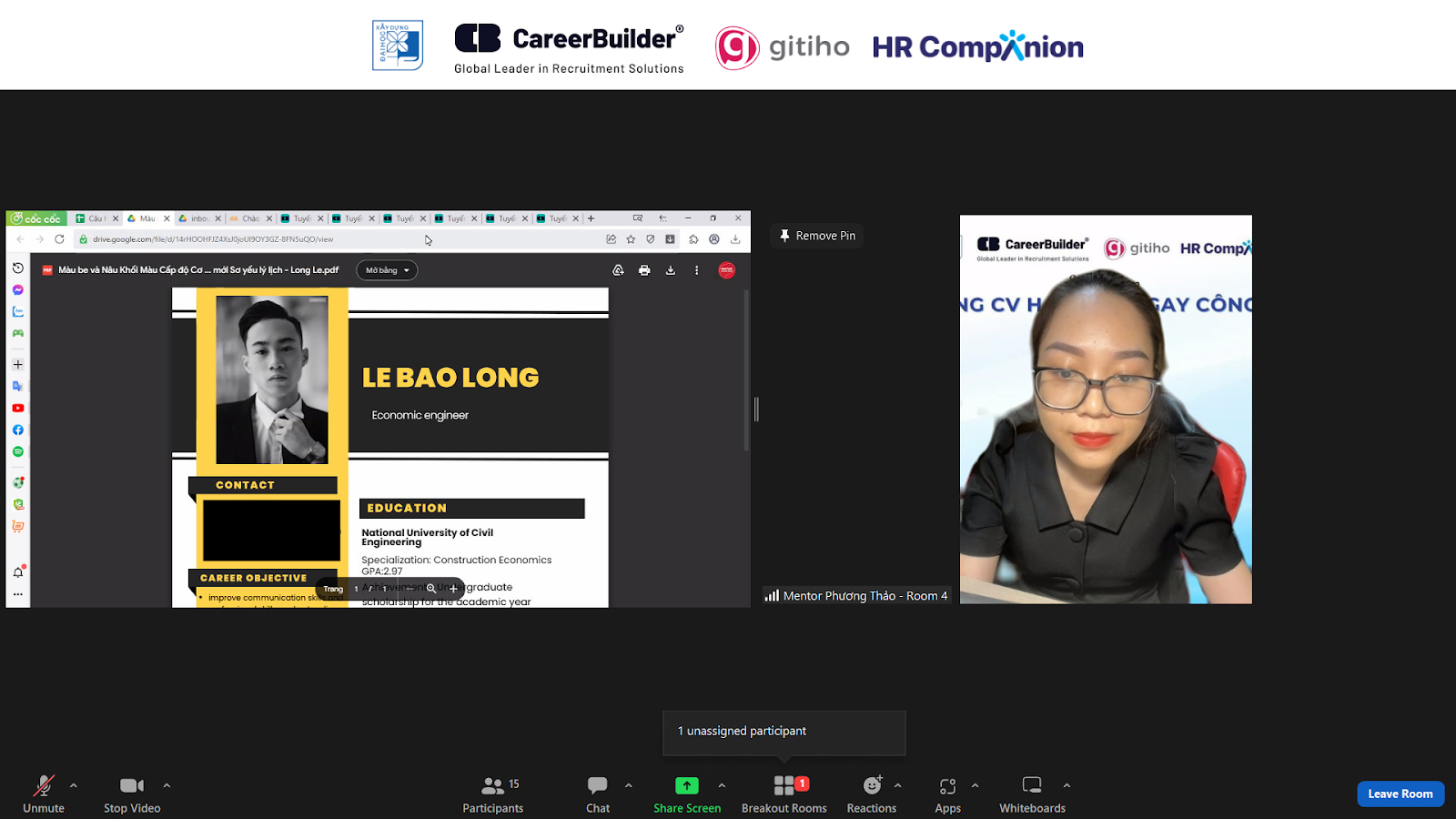Expand arrow beside Whiteboards
Screen dimensions: 1456x819
[x=1067, y=785]
